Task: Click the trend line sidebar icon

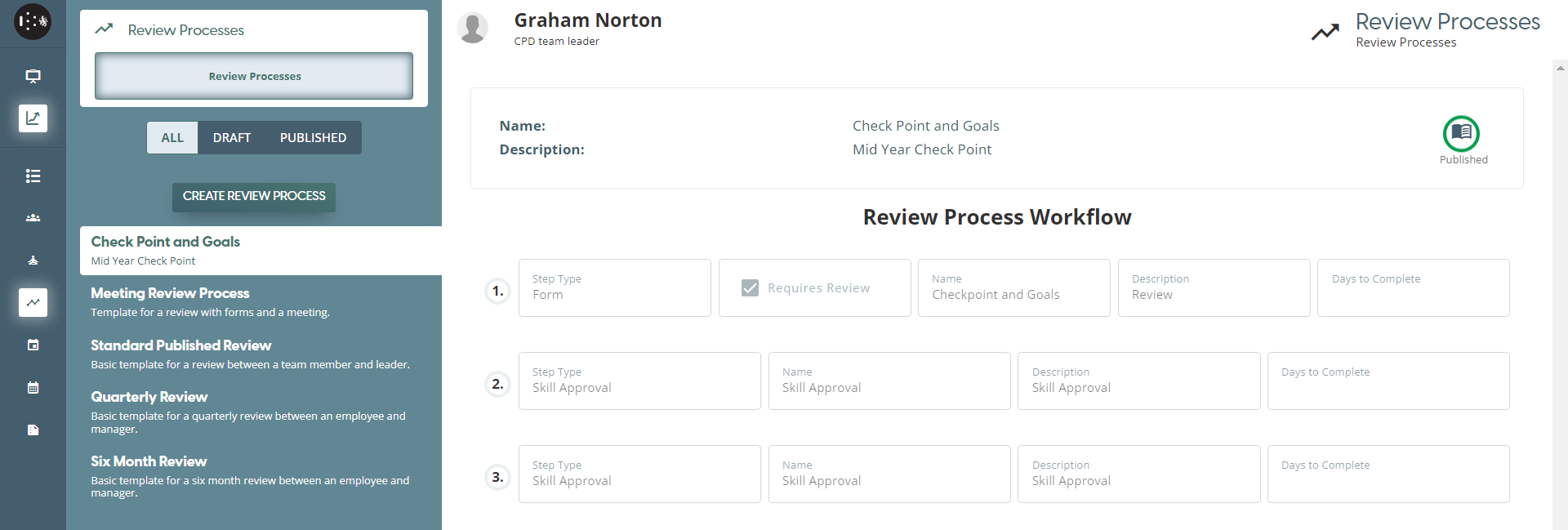Action: point(33,302)
